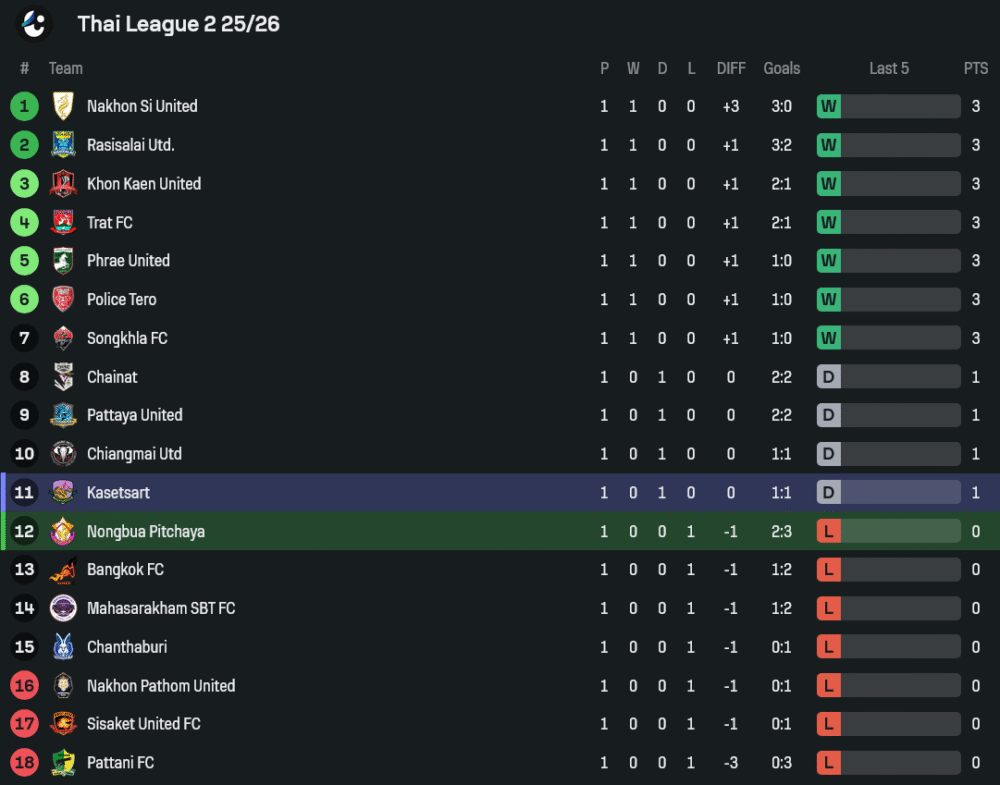Open Kasetsart team page link
The image size is (1000, 785).
click(118, 493)
